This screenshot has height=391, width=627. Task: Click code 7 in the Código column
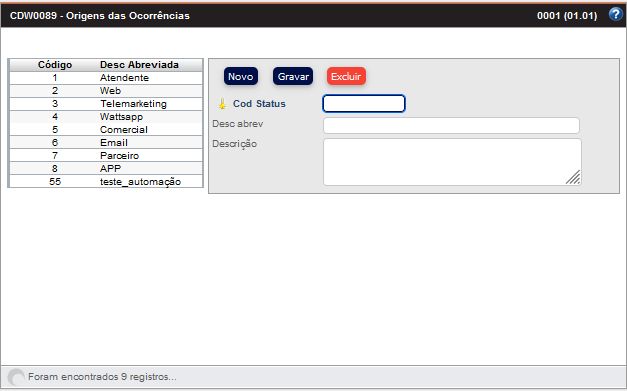coord(55,156)
